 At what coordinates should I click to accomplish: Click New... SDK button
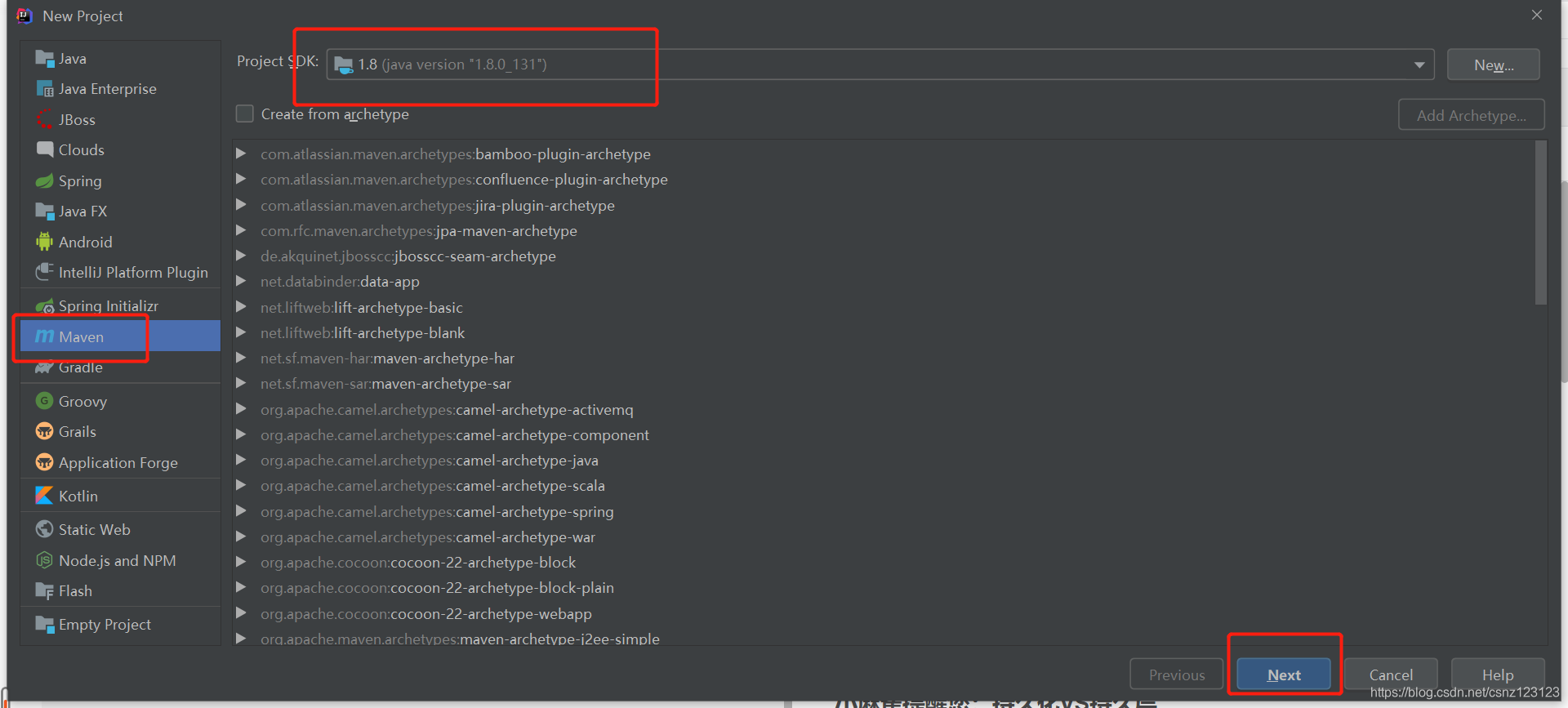click(1494, 65)
